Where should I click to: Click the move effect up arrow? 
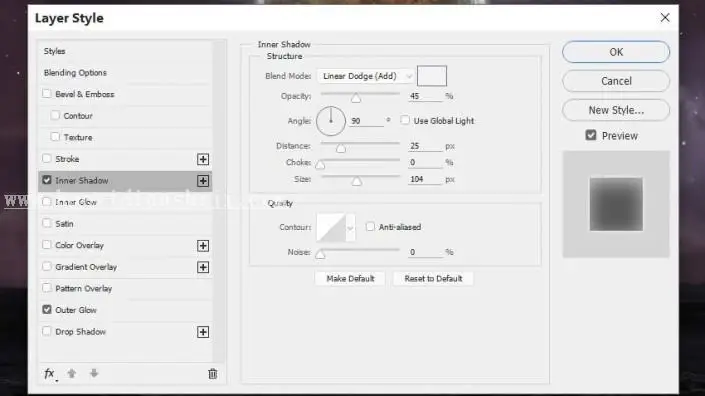click(71, 373)
